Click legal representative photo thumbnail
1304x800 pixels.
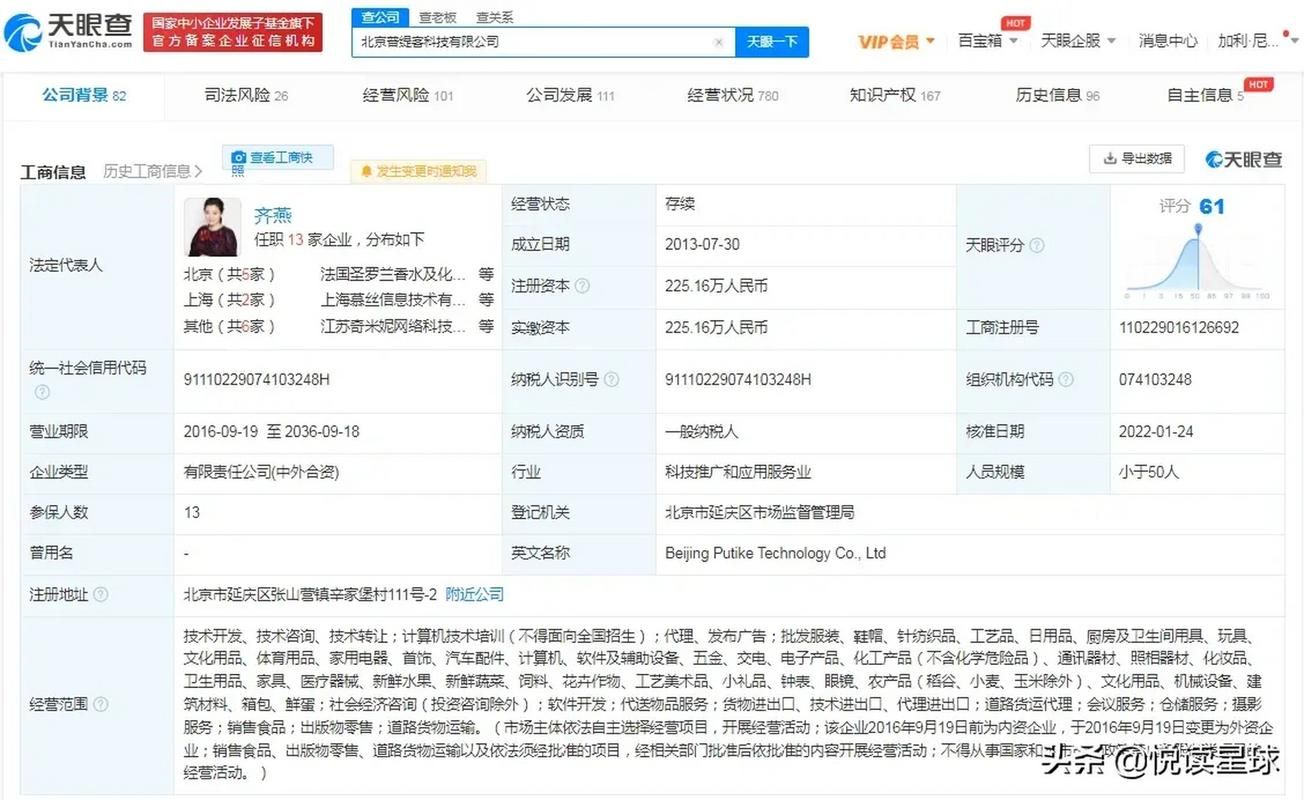tap(213, 227)
